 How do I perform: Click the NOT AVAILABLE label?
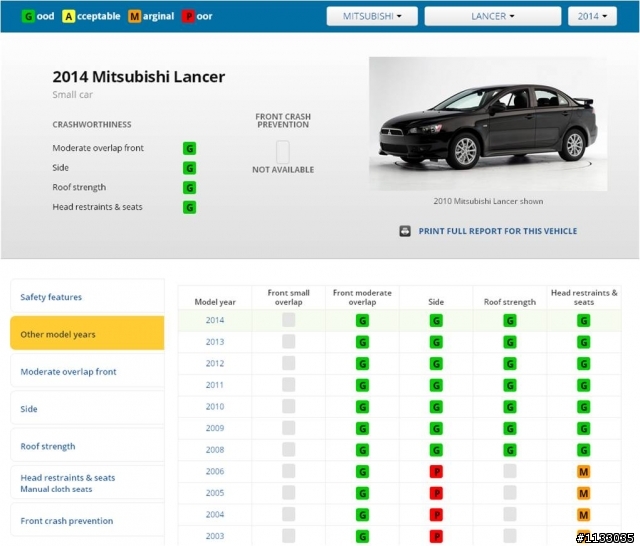[x=283, y=170]
